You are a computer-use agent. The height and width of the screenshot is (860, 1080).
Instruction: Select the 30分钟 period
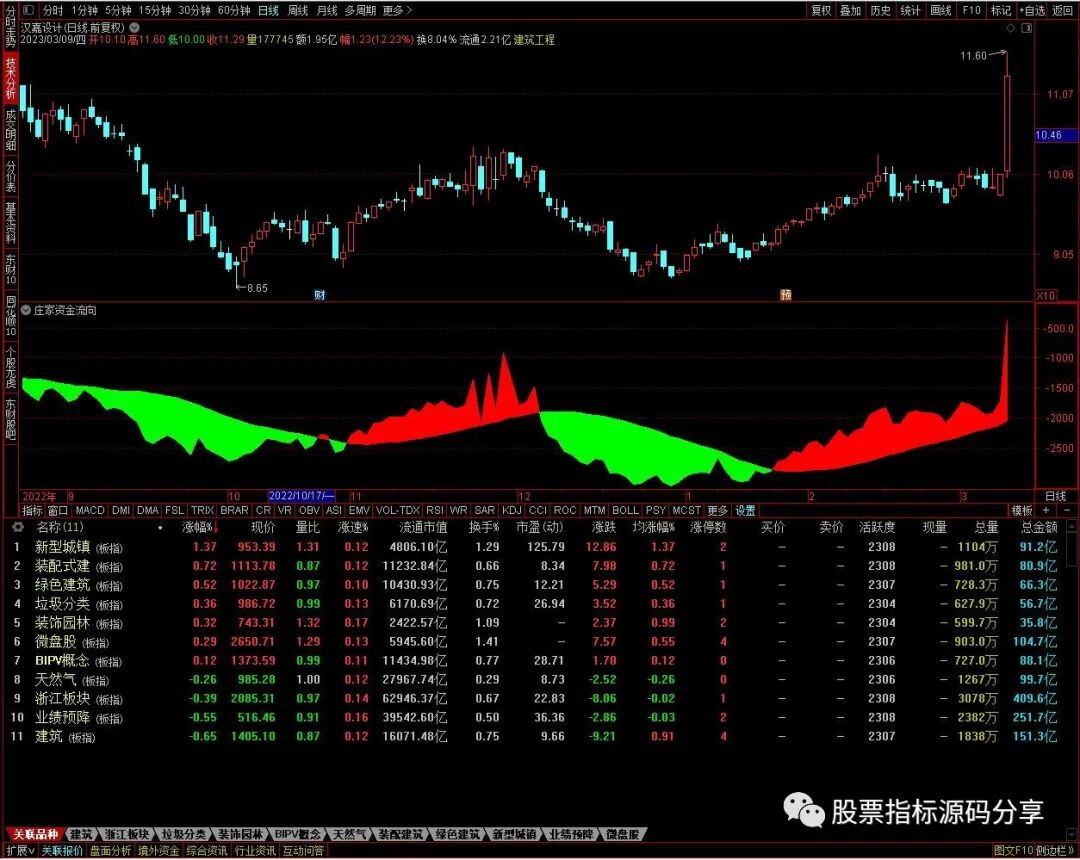pyautogui.click(x=194, y=10)
